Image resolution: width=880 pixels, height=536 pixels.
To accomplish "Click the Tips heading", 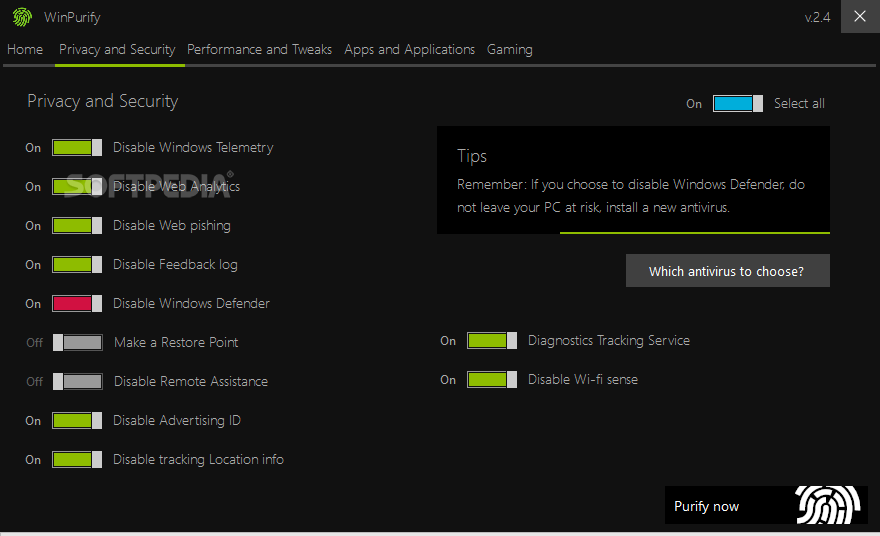I will (472, 156).
